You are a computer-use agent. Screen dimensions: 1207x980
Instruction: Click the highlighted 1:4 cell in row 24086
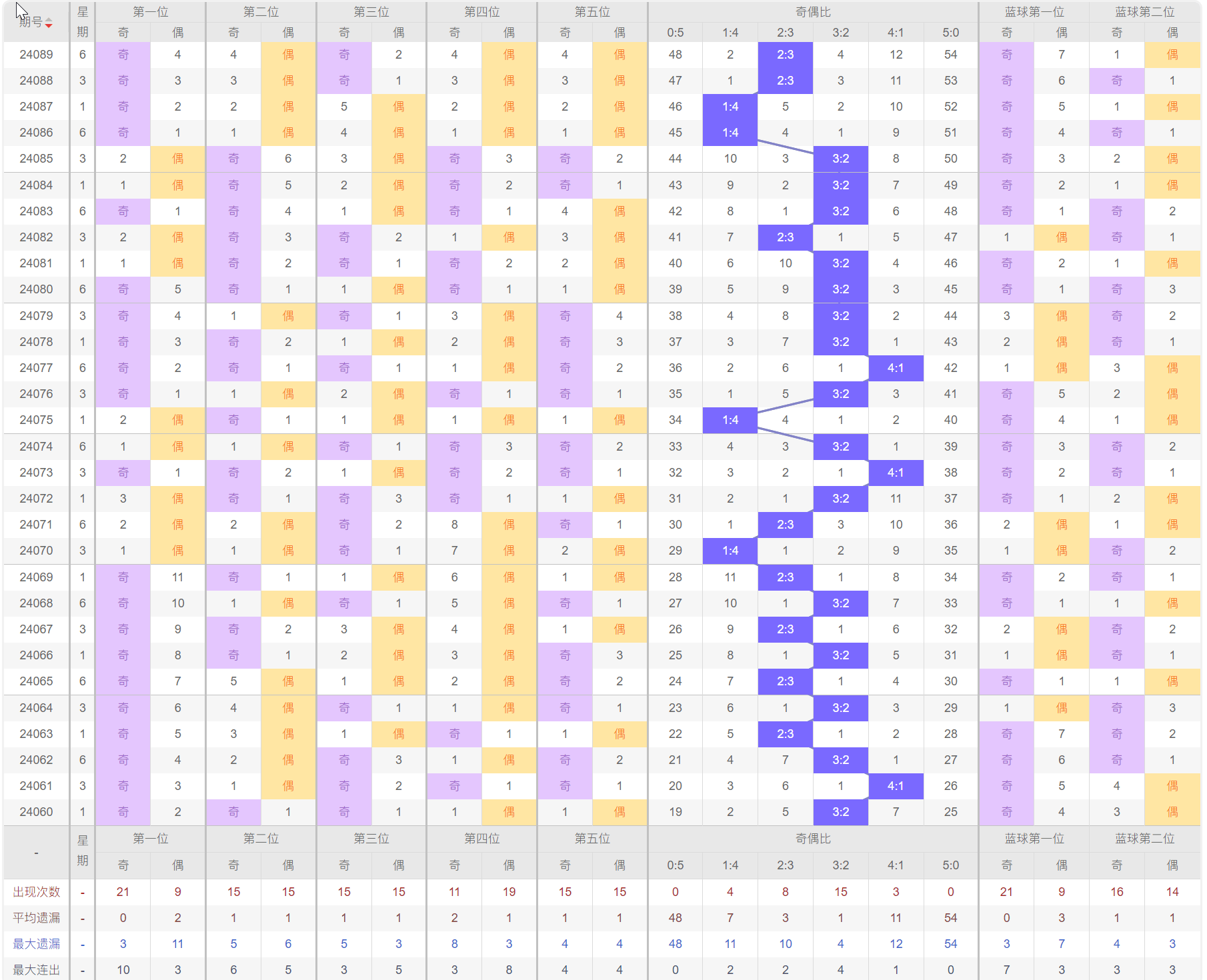point(730,133)
